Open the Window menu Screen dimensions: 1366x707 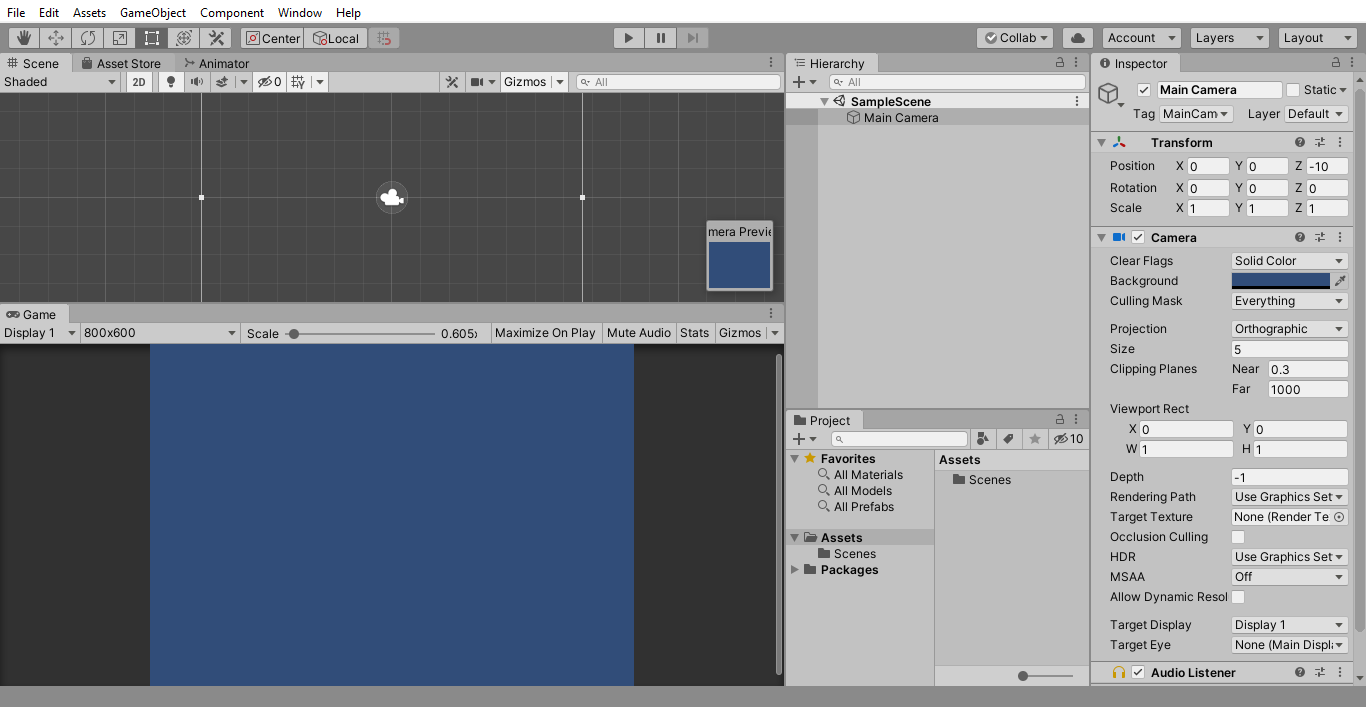[300, 13]
